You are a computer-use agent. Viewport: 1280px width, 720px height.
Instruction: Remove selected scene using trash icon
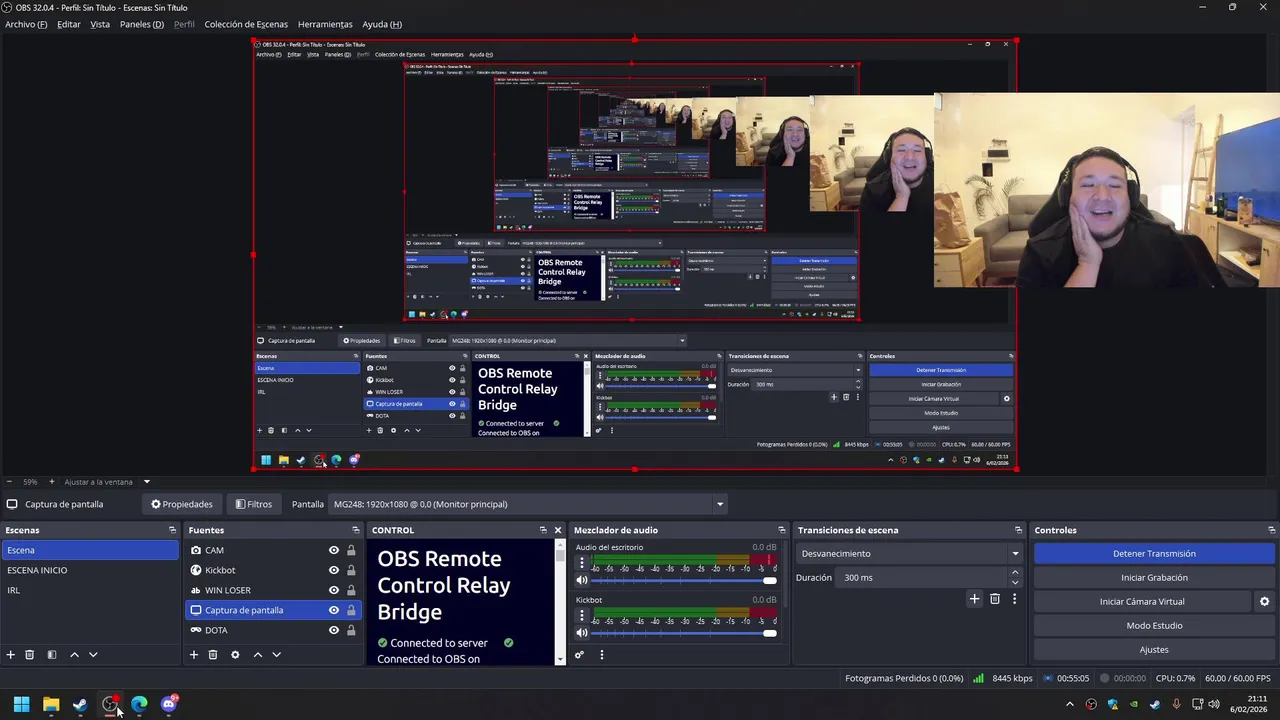coord(30,655)
